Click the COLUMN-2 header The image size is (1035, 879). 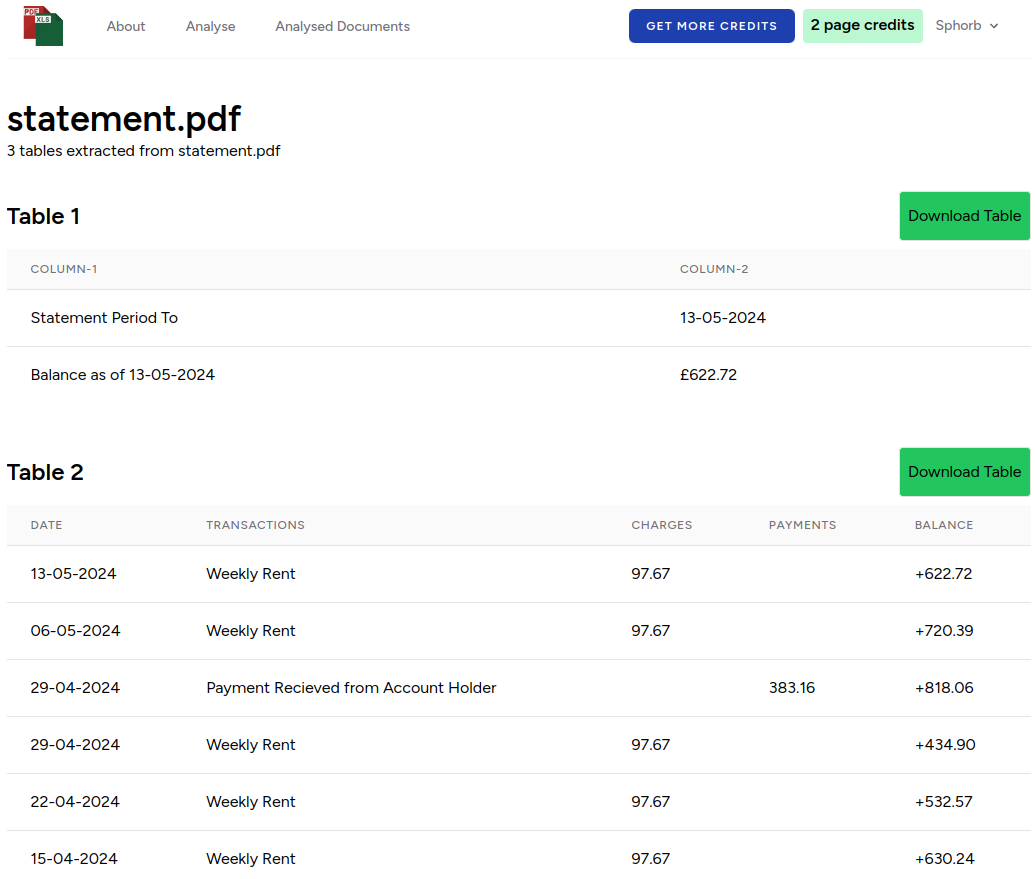pyautogui.click(x=714, y=269)
